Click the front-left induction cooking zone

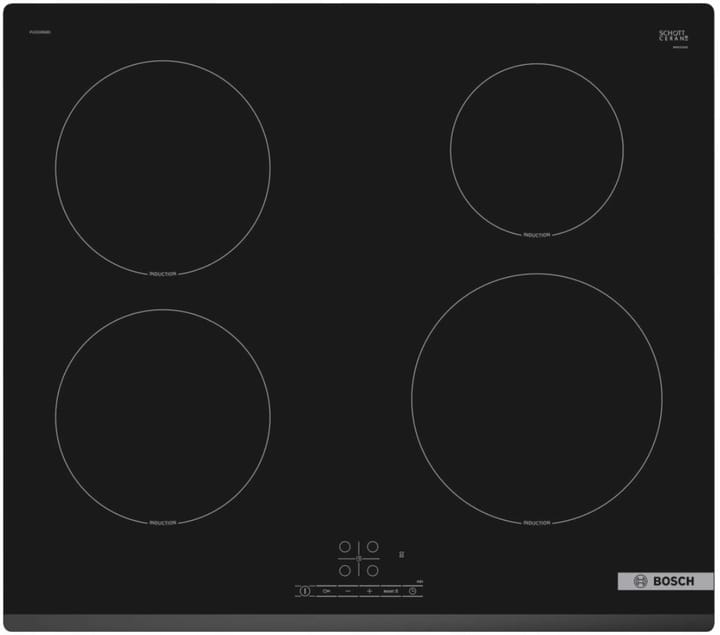[163, 416]
